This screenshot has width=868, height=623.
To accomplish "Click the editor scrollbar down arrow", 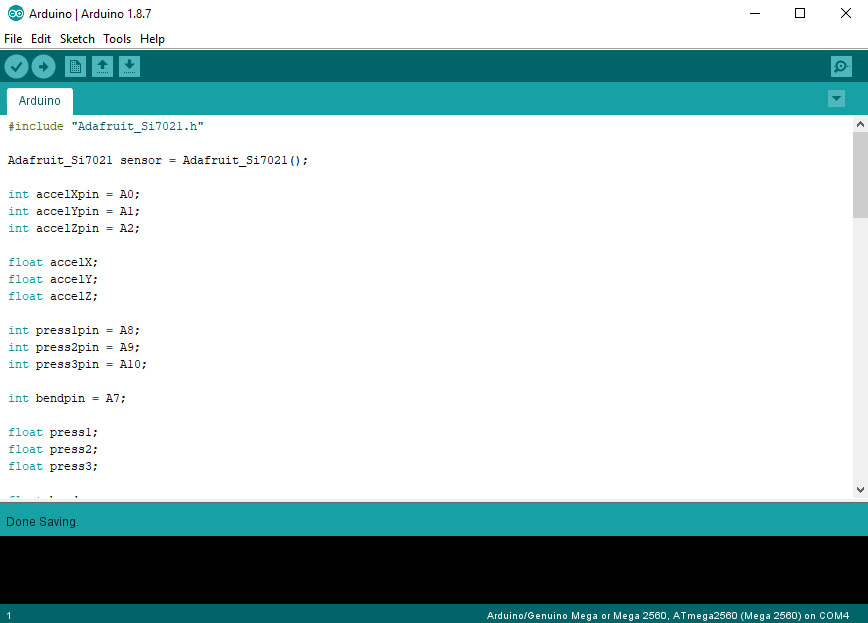I will [x=860, y=489].
